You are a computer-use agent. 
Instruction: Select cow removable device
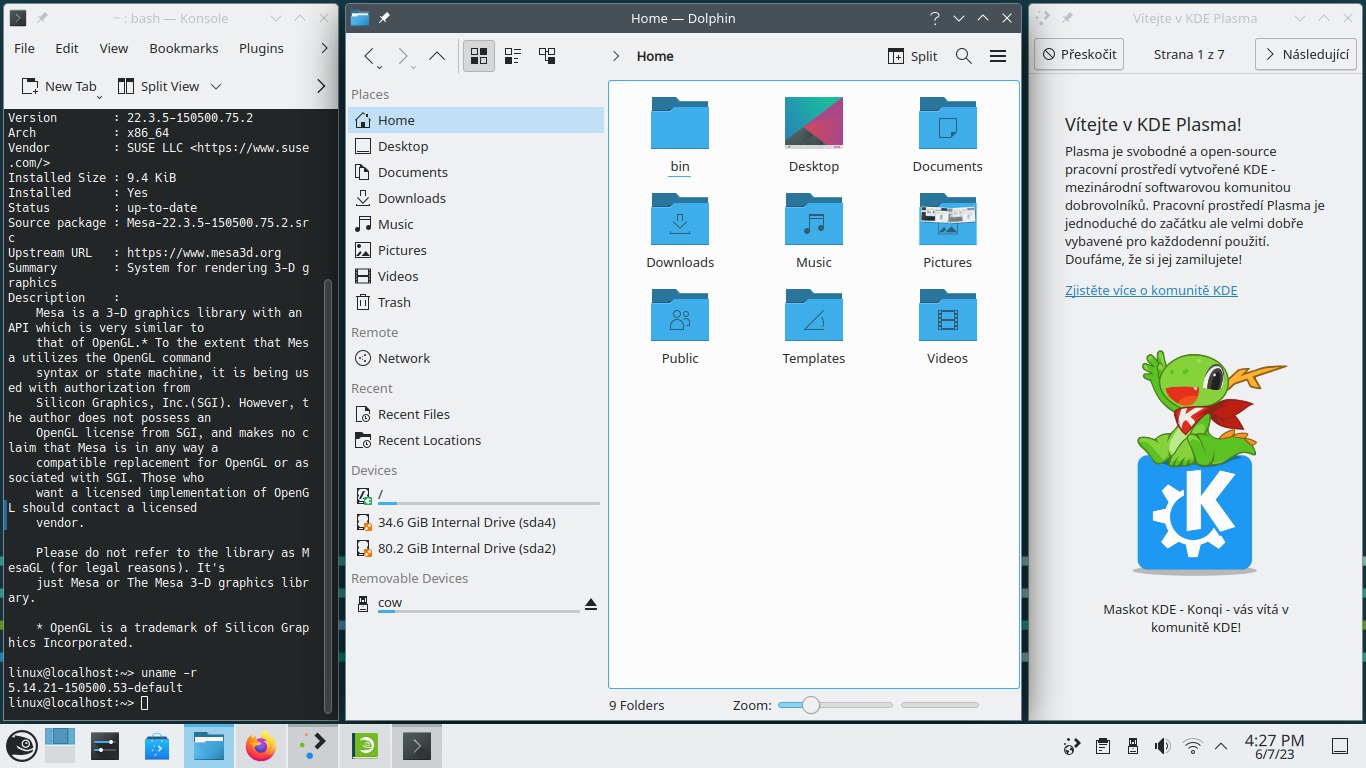click(466, 604)
